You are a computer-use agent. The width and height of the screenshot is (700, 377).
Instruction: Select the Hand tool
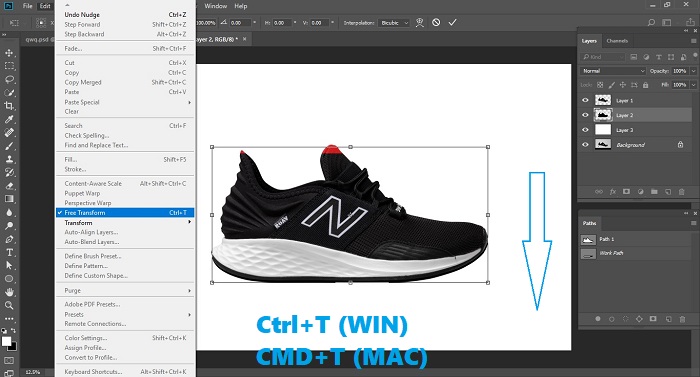tap(9, 292)
